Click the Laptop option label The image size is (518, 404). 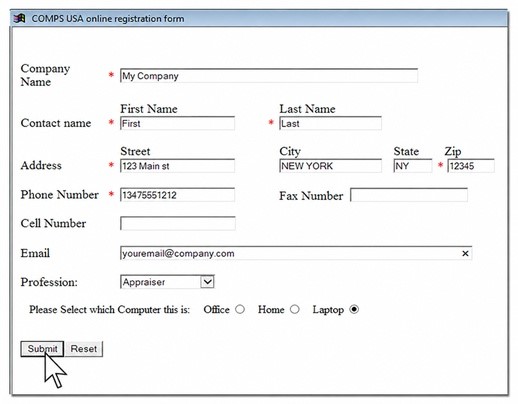coord(328,310)
